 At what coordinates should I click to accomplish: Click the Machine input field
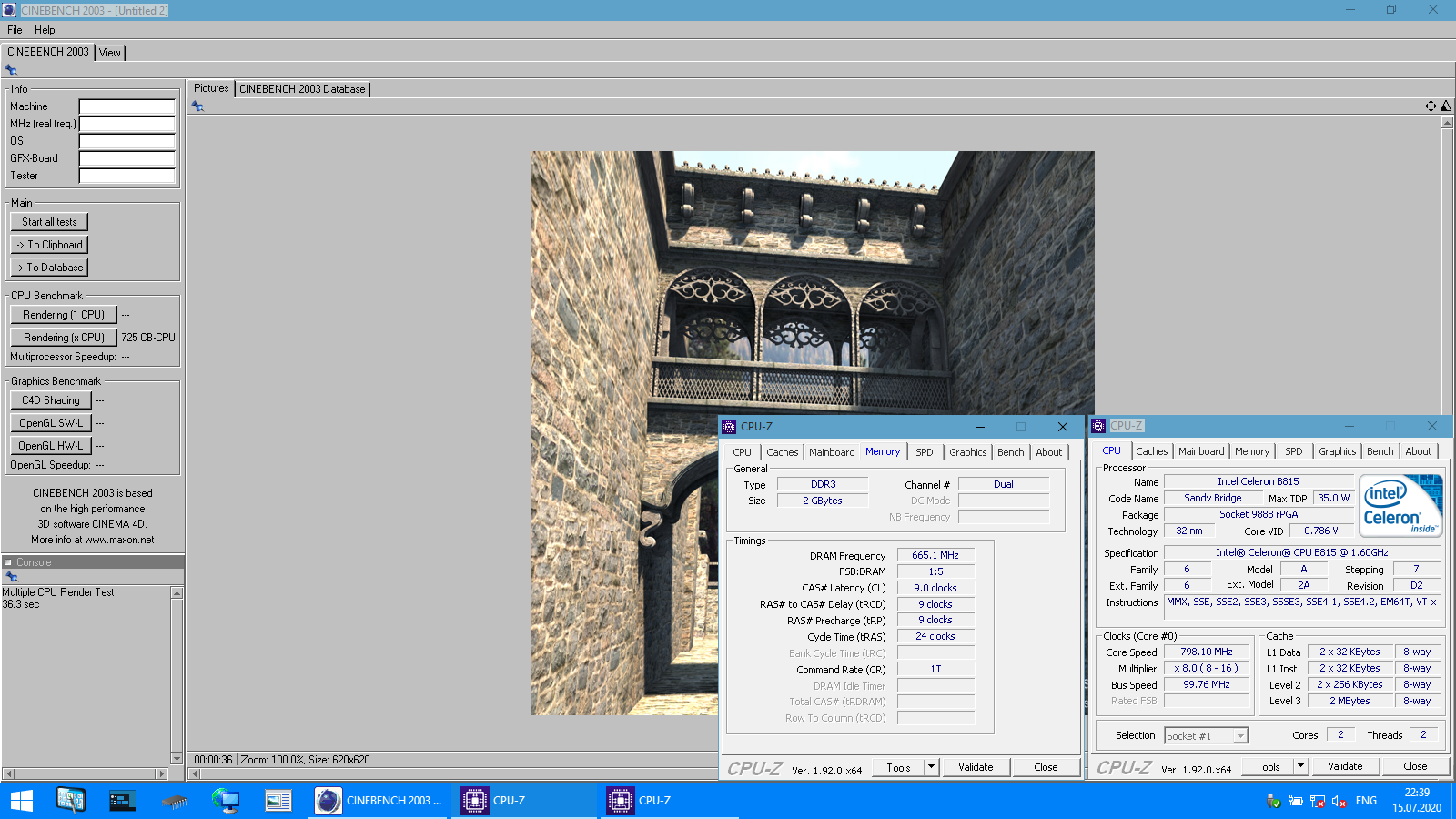pyautogui.click(x=126, y=106)
